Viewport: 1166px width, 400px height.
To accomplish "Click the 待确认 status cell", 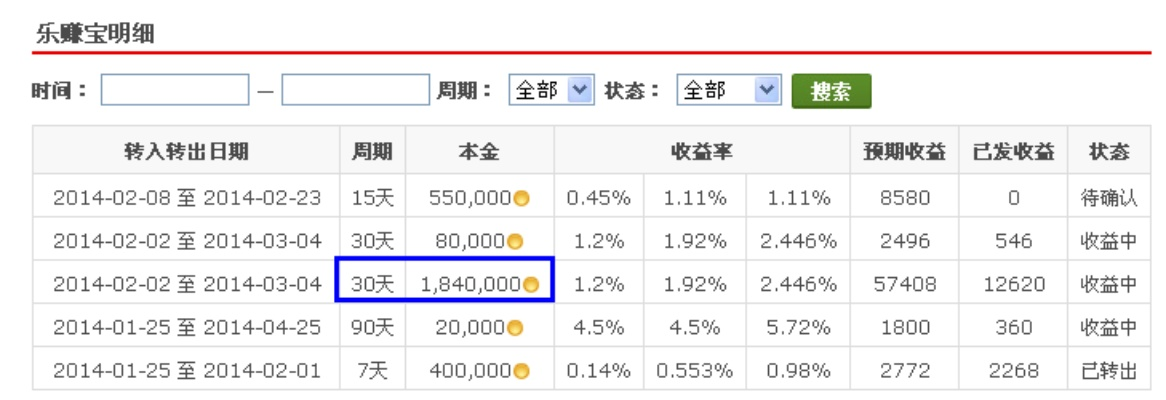I will point(1109,199).
